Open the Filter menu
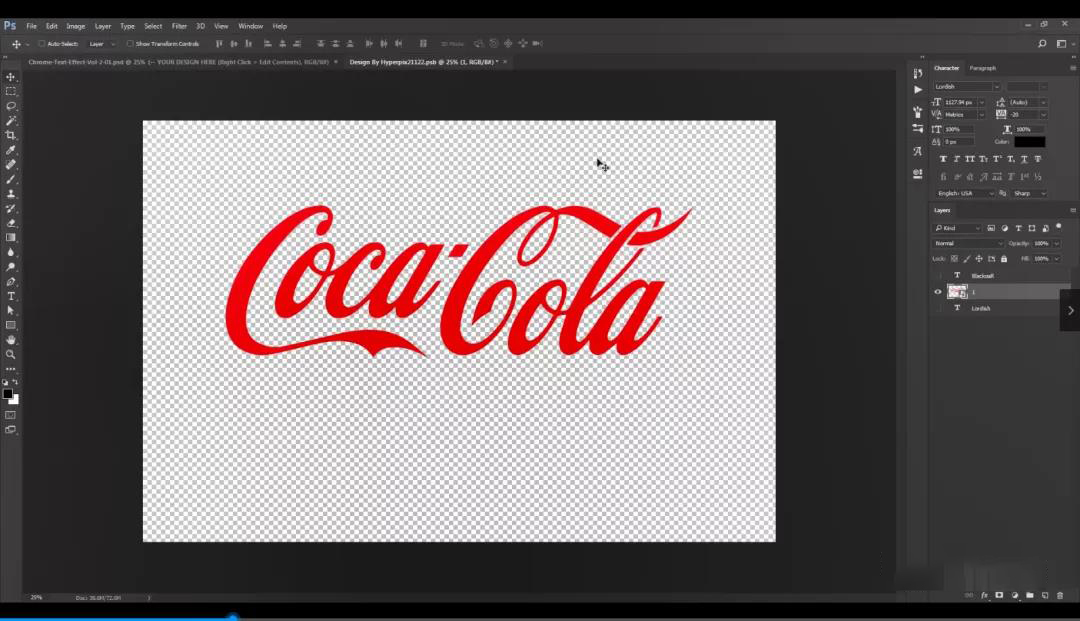The height and width of the screenshot is (621, 1080). [179, 26]
